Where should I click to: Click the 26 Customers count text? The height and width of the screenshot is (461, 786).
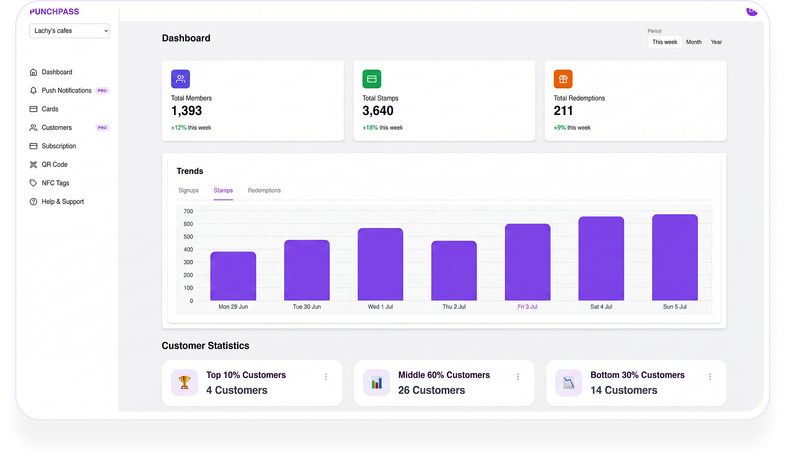432,390
